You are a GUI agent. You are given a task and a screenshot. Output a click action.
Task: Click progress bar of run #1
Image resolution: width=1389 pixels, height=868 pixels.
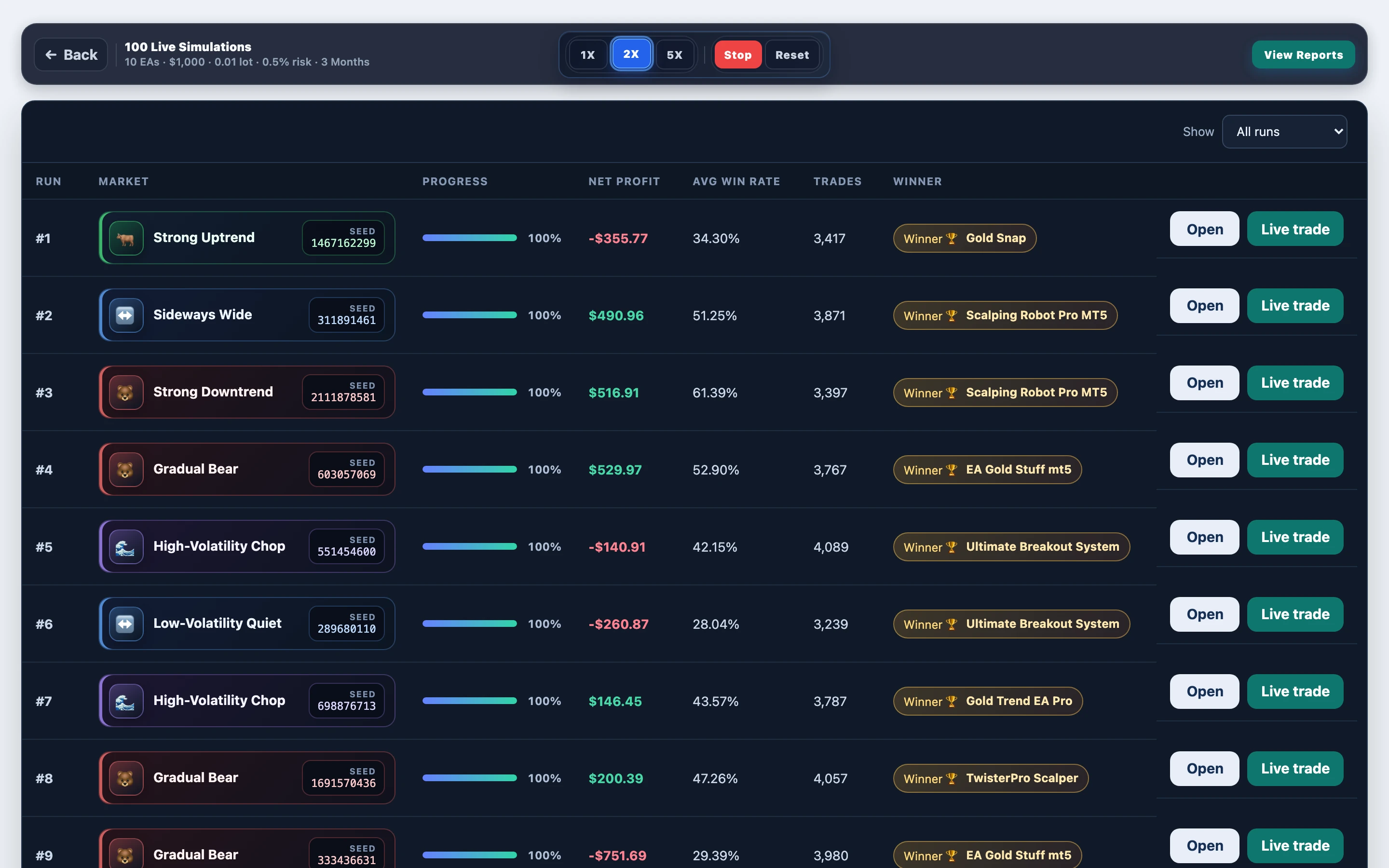coord(469,238)
